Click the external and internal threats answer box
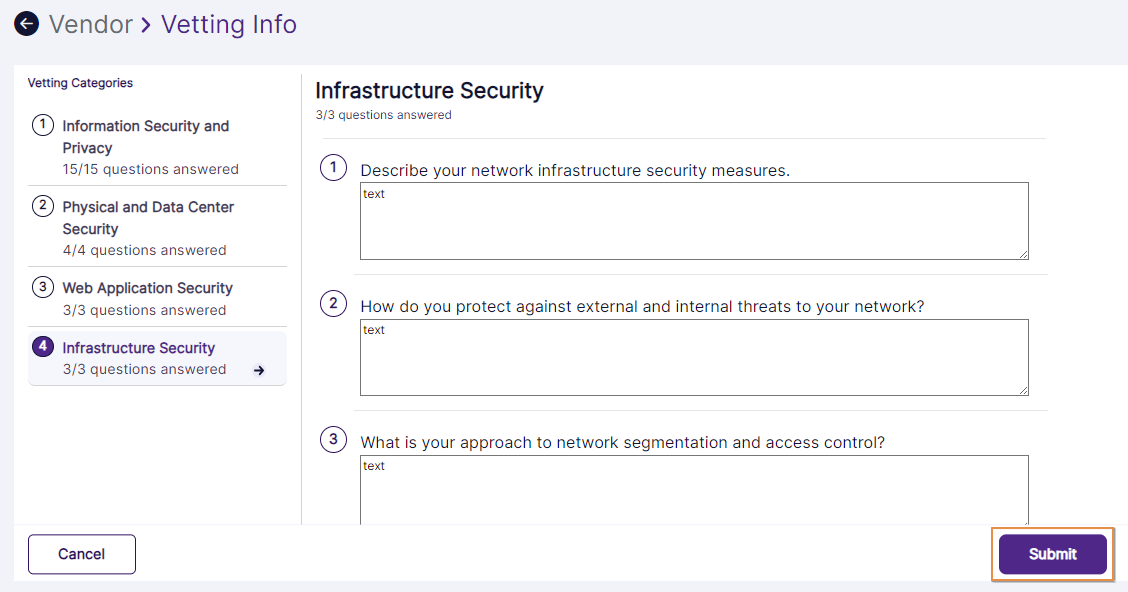The image size is (1128, 592). pos(693,357)
